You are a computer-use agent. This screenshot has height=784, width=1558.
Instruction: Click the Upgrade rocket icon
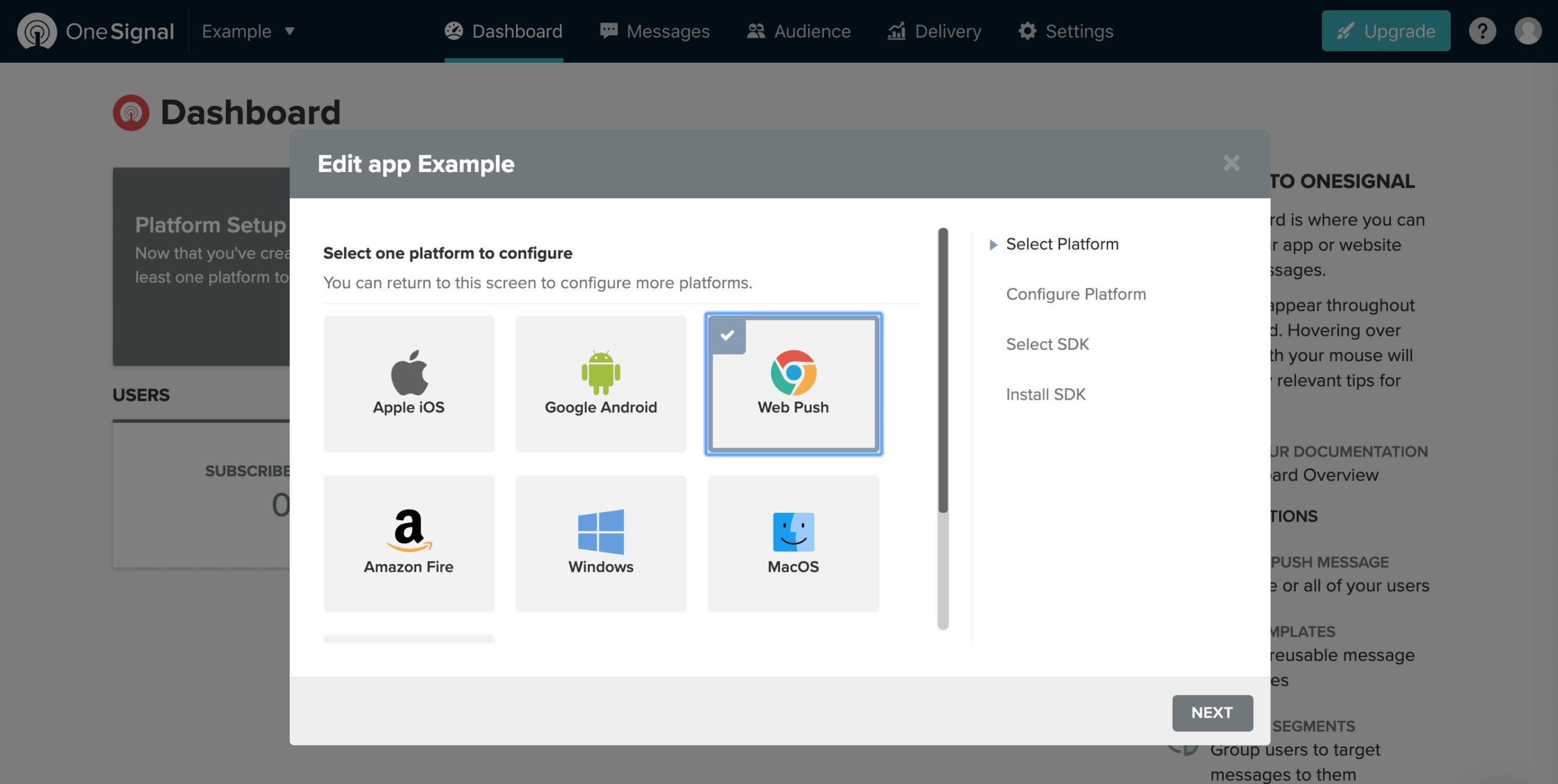point(1345,31)
